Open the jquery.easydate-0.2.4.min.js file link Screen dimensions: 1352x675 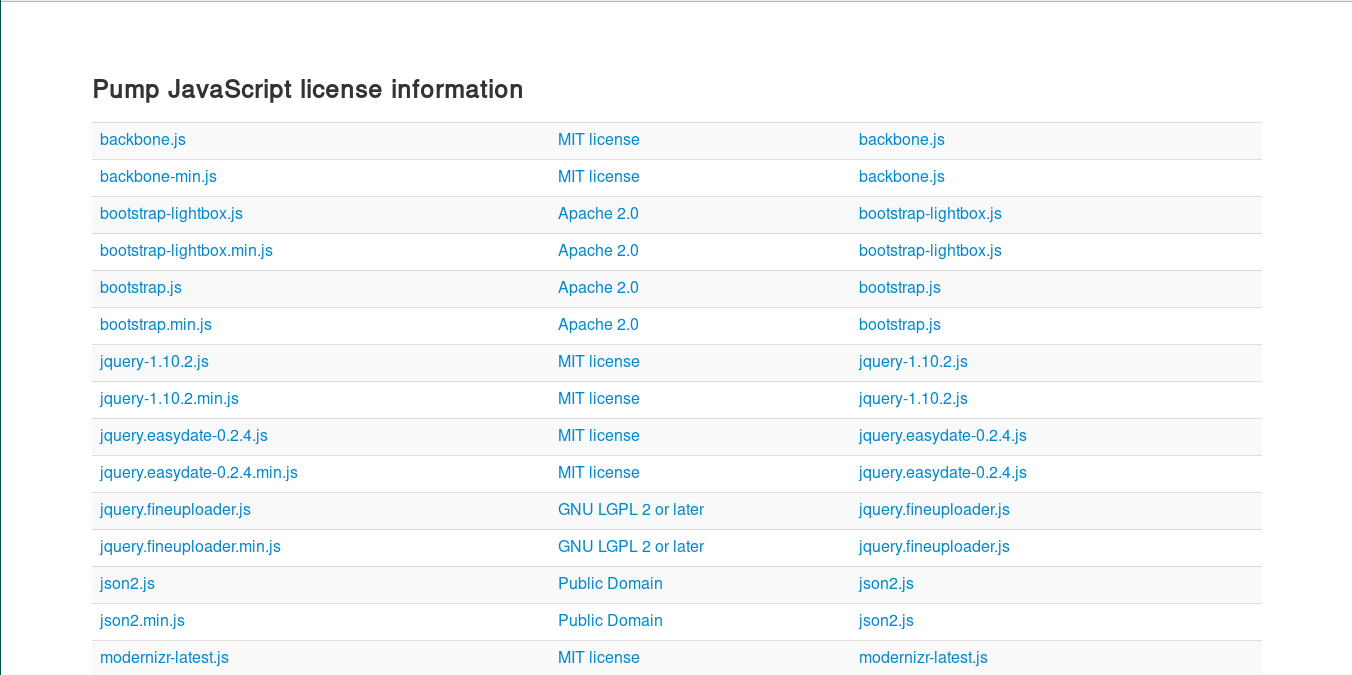(x=199, y=473)
